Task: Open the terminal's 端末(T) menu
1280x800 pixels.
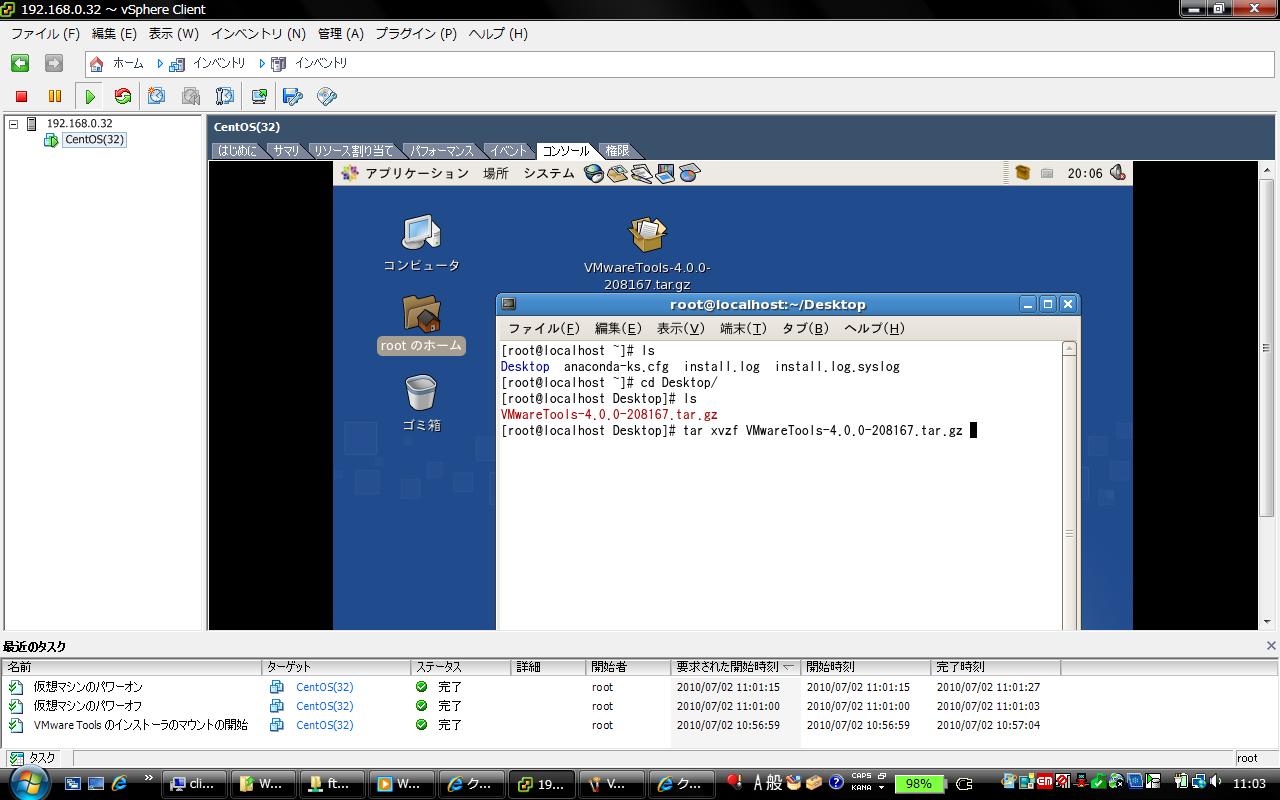Action: click(743, 328)
